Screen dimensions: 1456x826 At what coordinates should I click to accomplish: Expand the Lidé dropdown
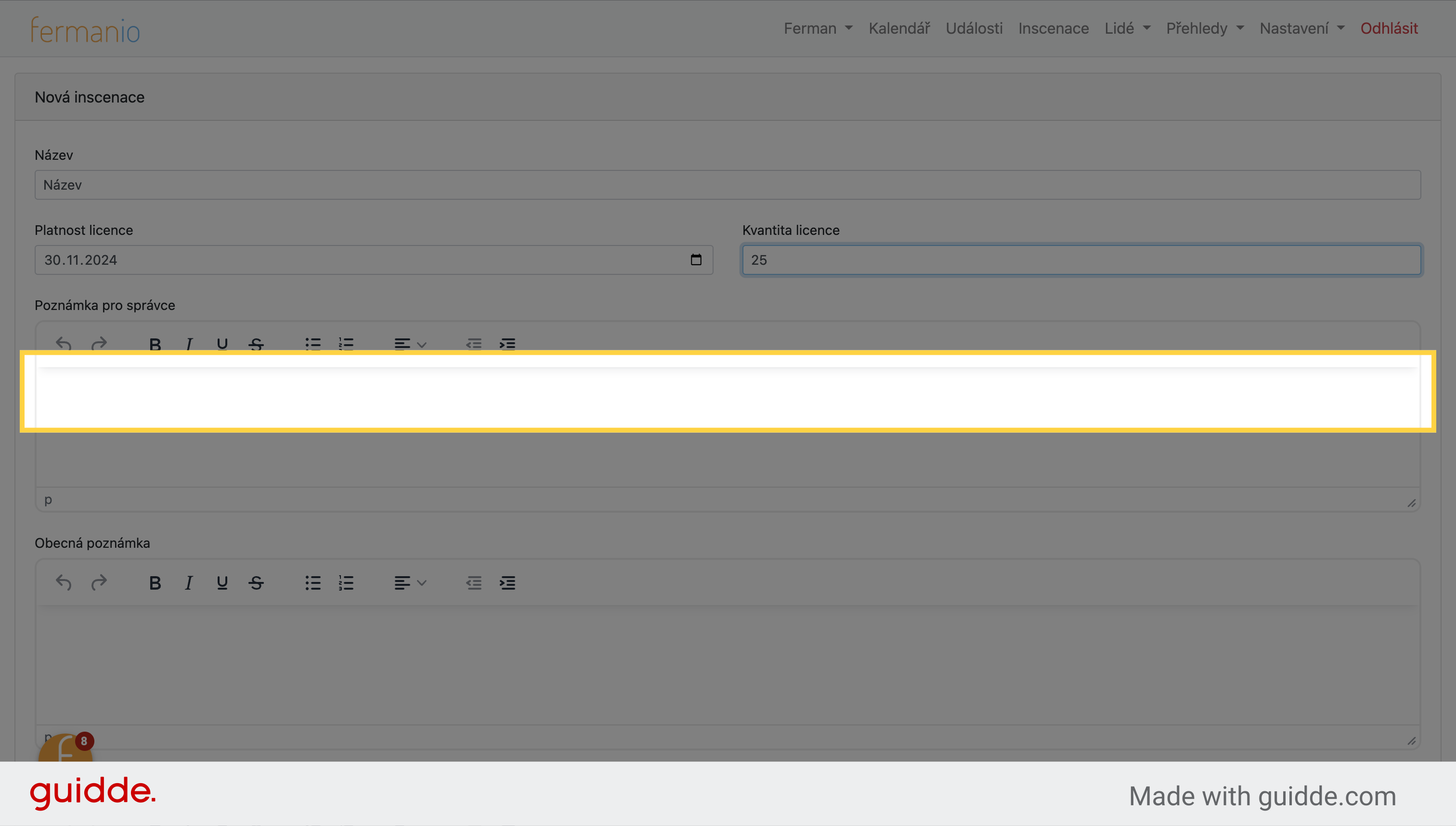click(x=1128, y=28)
